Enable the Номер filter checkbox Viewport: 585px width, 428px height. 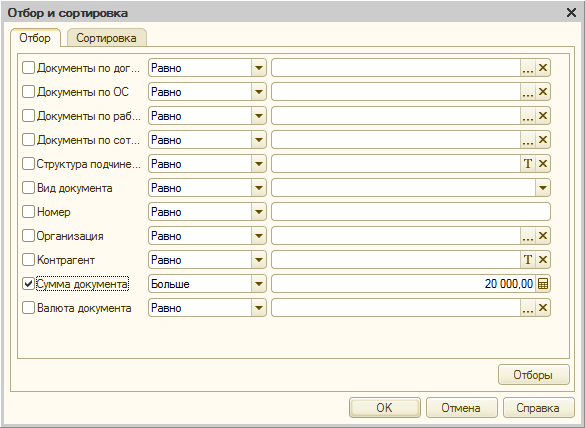(x=28, y=212)
